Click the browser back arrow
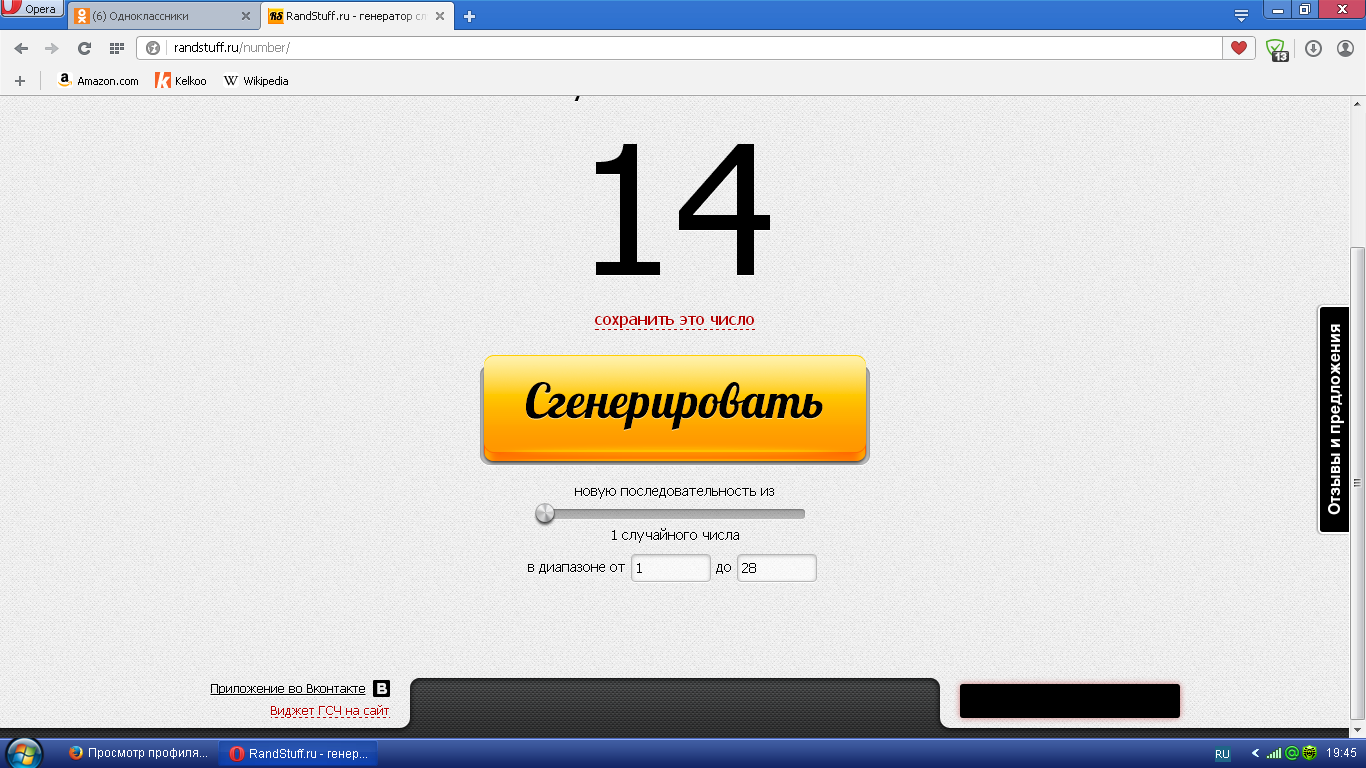This screenshot has width=1366, height=768. click(22, 48)
